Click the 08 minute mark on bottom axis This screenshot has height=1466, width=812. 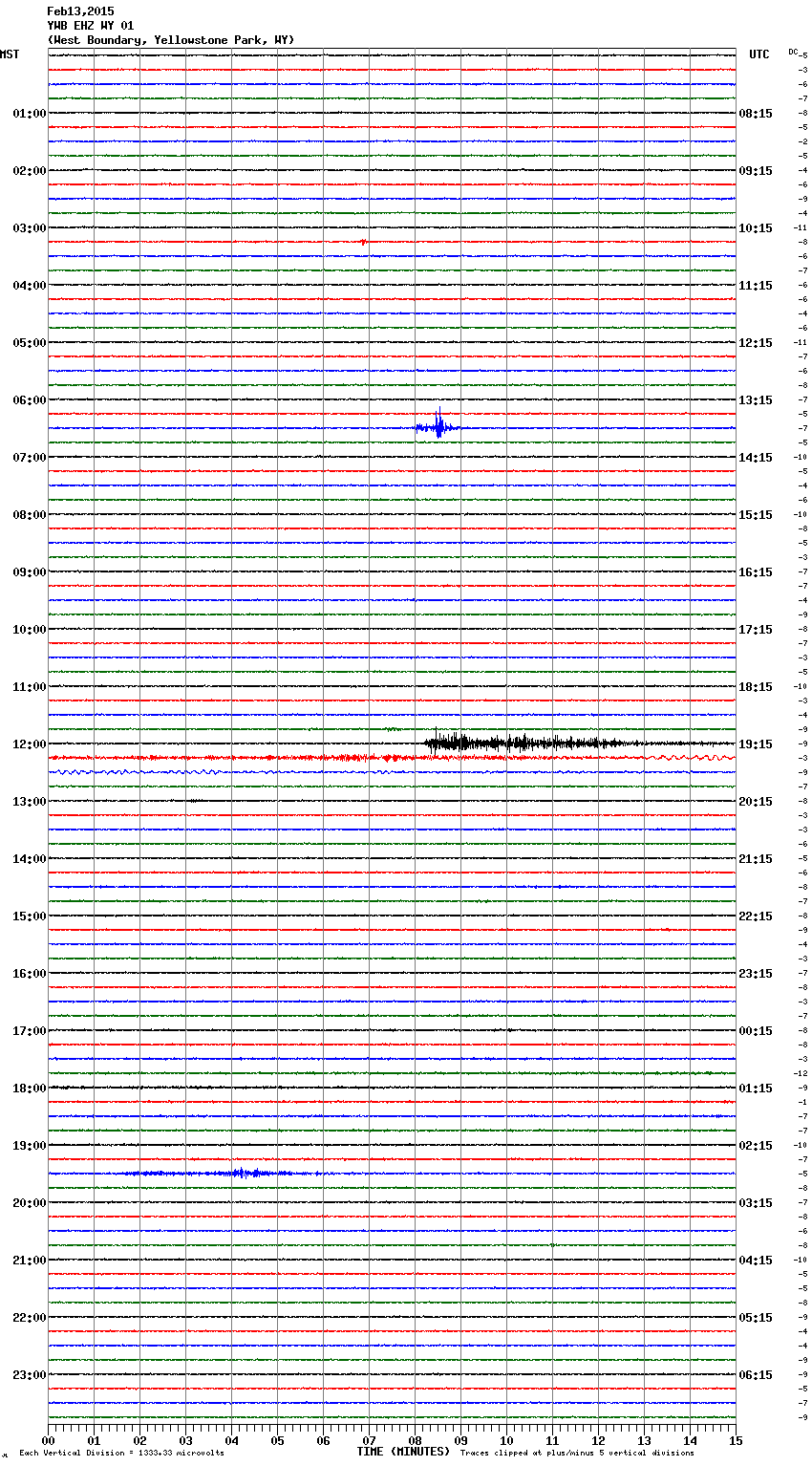coord(415,1440)
